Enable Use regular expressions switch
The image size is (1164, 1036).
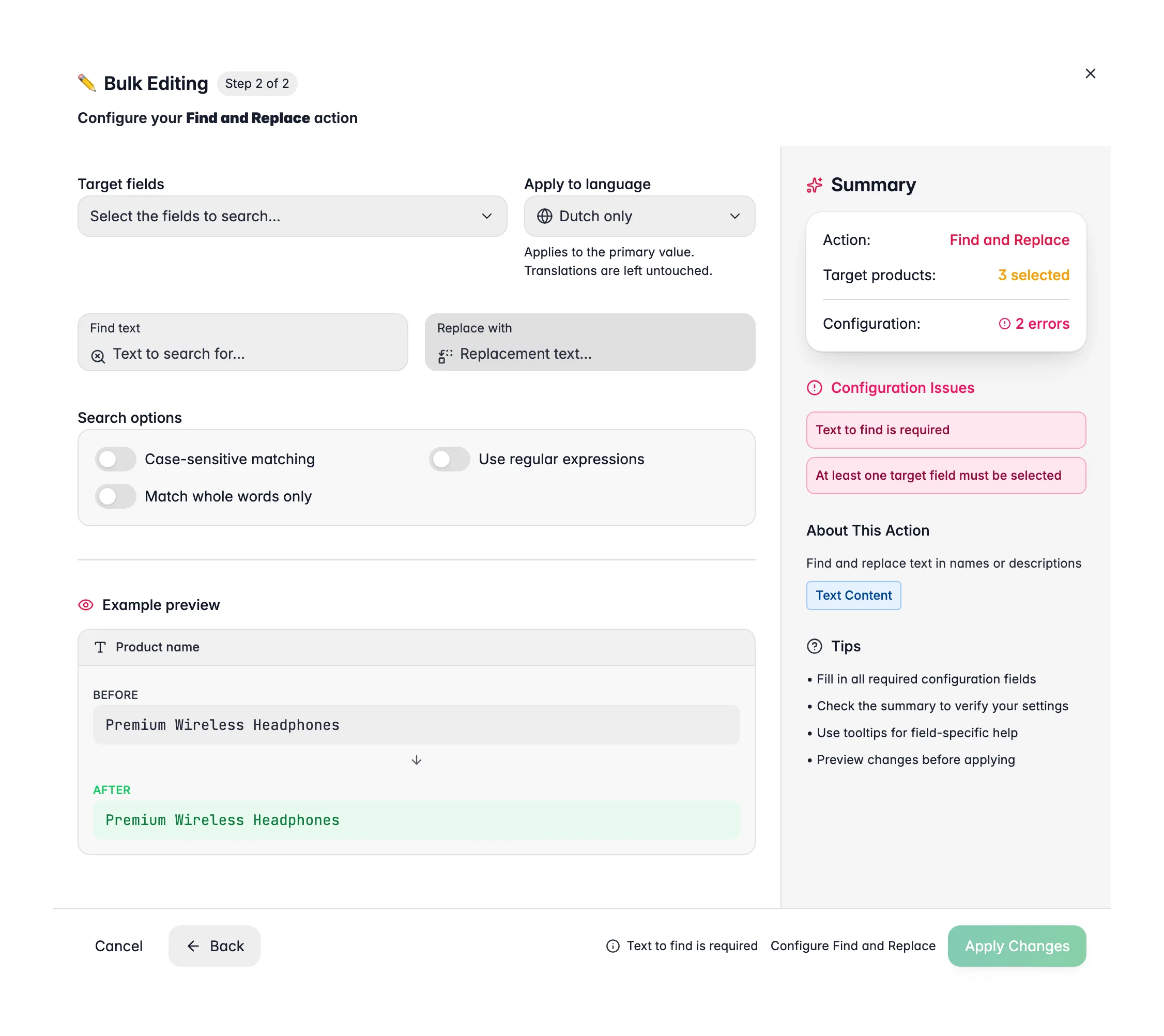(x=449, y=459)
